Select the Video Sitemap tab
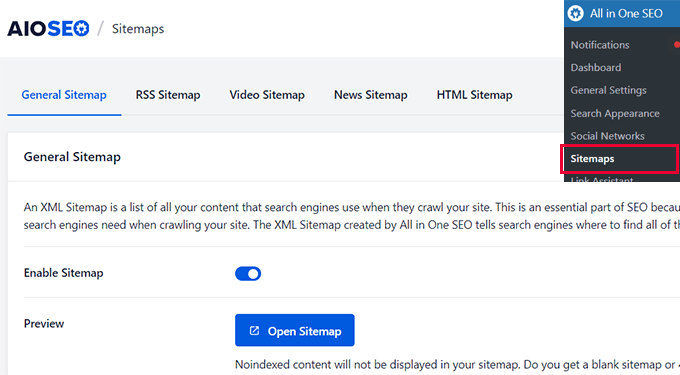Screen dimensions: 680x375 point(267,95)
